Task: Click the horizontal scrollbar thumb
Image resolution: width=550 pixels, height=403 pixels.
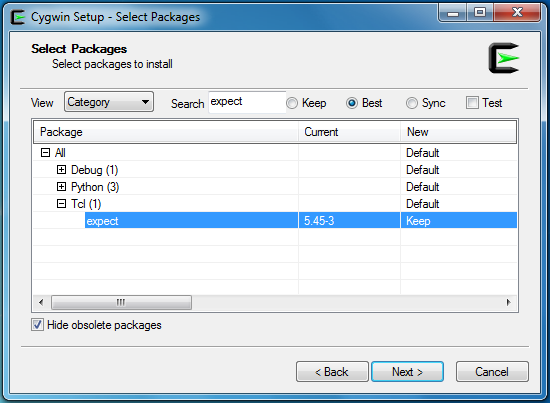Action: [x=121, y=302]
